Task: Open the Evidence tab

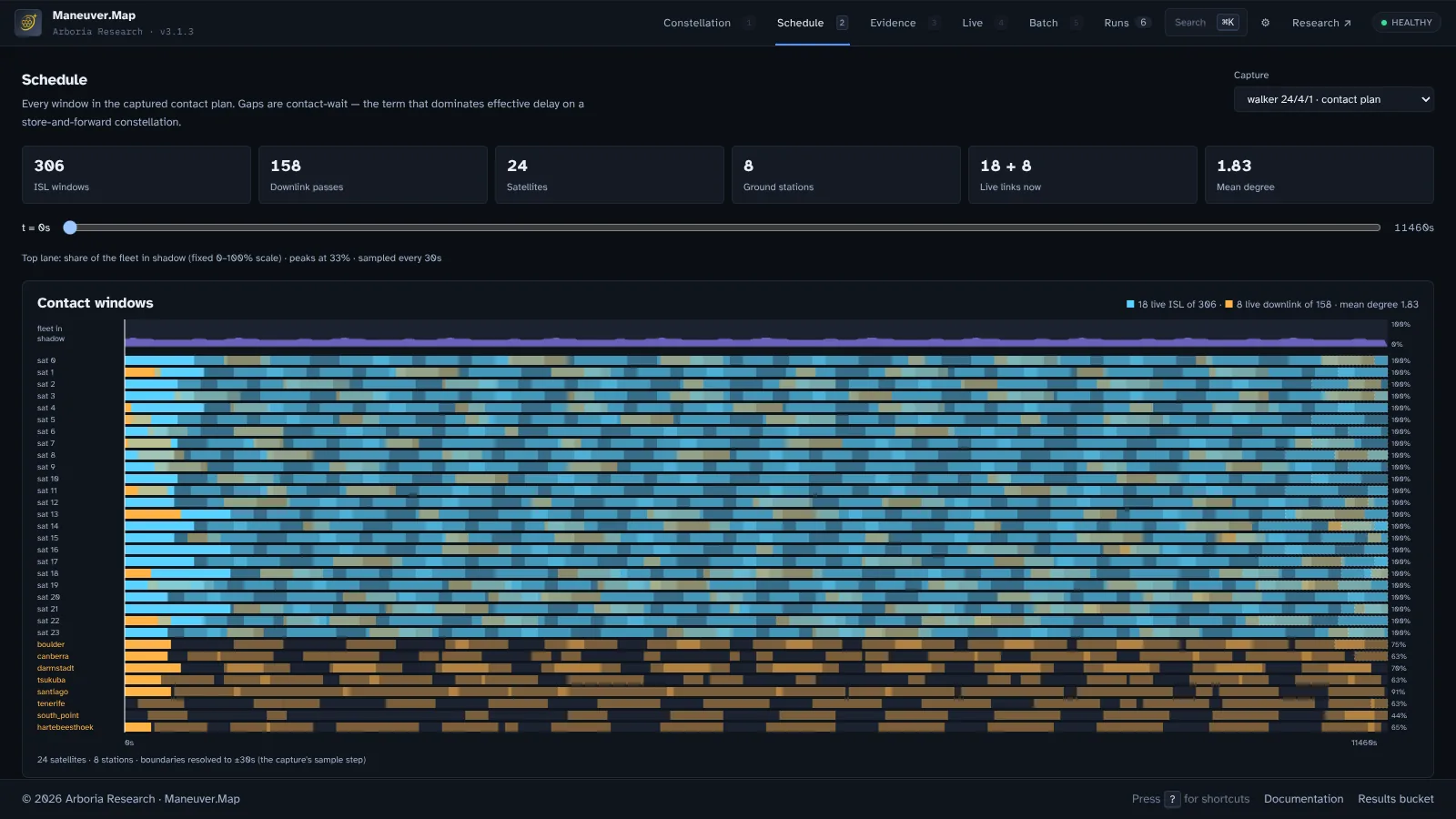Action: pos(904,23)
